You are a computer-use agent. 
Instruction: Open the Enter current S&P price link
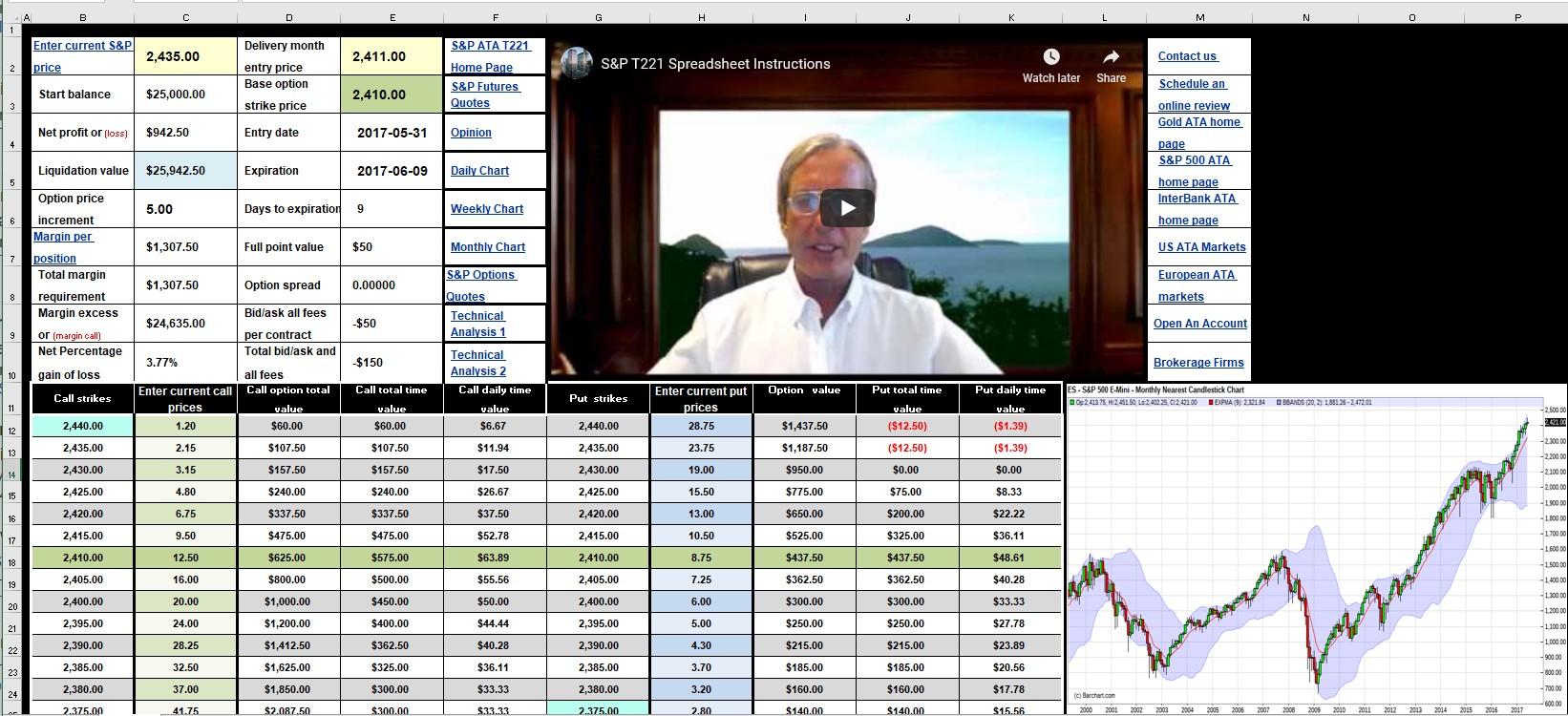tap(82, 56)
